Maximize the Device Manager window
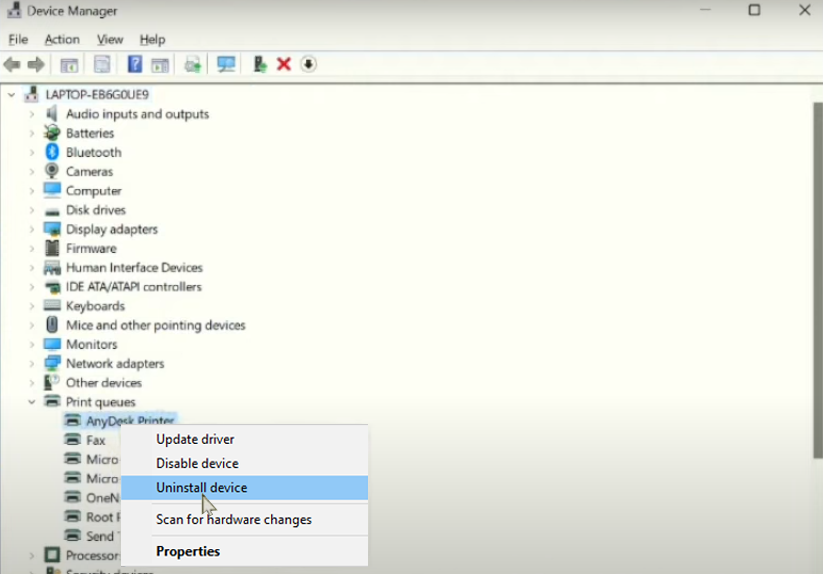823x574 pixels. pos(754,10)
